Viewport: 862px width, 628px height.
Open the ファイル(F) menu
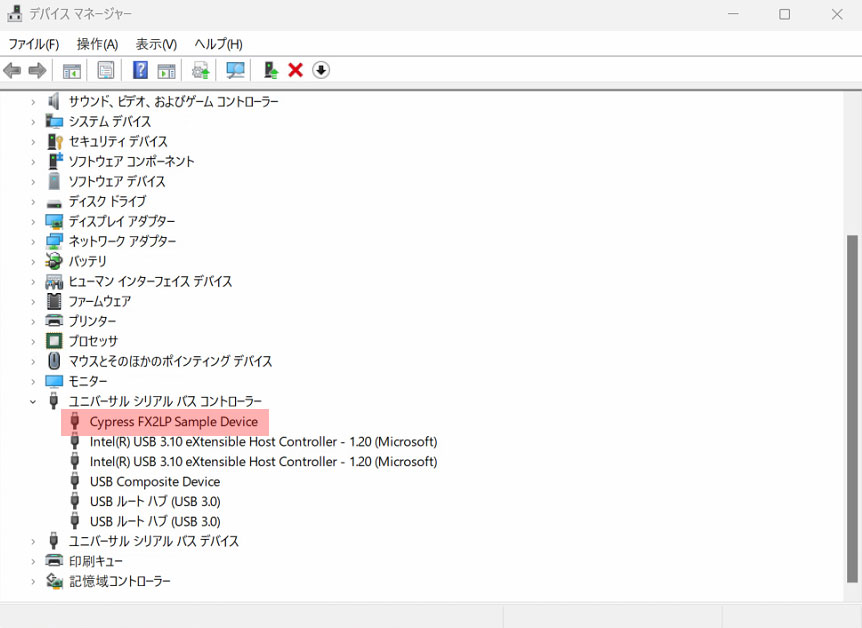point(34,44)
